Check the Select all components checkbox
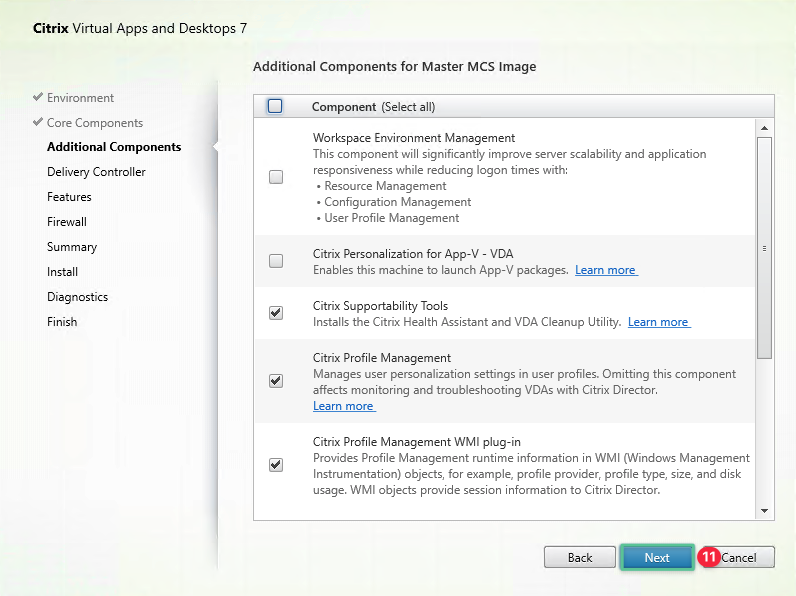This screenshot has width=796, height=596. [x=276, y=106]
